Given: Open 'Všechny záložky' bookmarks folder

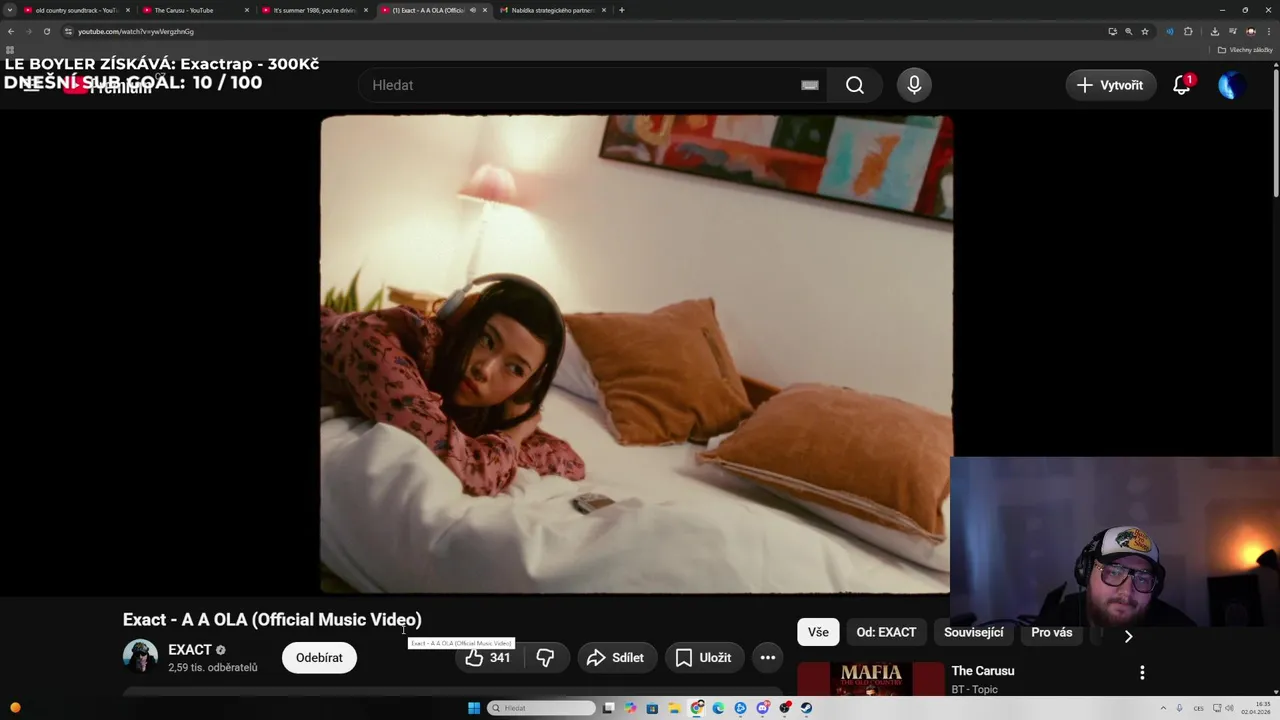Looking at the screenshot, I should [x=1245, y=49].
